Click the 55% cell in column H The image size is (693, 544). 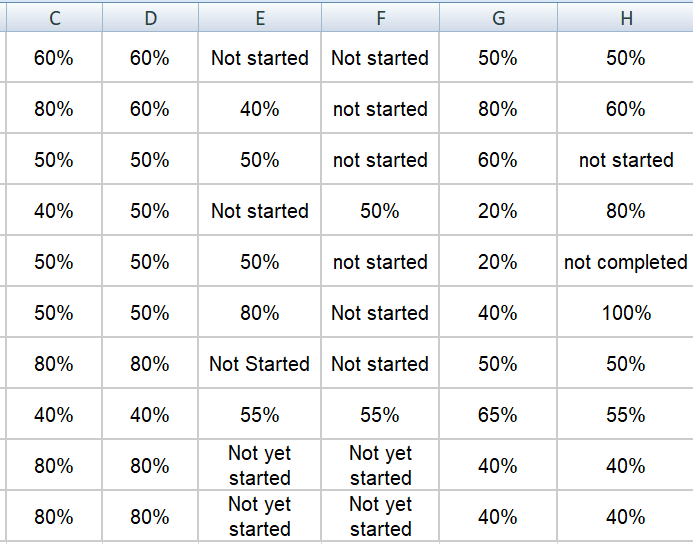pyautogui.click(x=625, y=415)
